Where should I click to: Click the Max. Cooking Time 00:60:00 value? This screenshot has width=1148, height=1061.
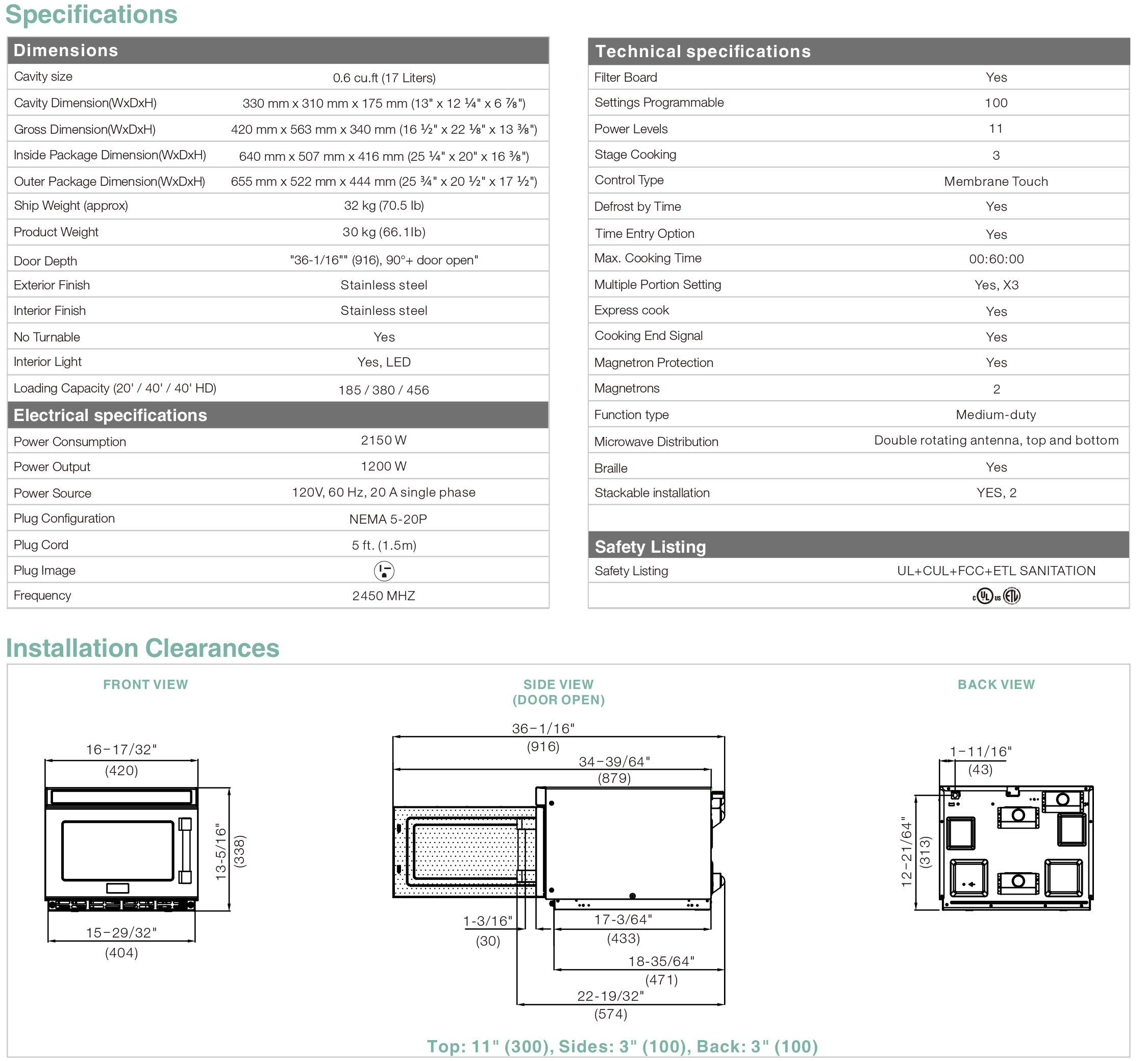click(996, 259)
